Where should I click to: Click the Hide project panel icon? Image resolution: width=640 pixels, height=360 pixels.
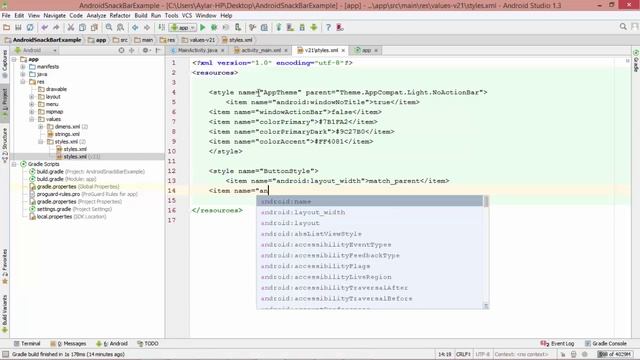click(x=158, y=50)
